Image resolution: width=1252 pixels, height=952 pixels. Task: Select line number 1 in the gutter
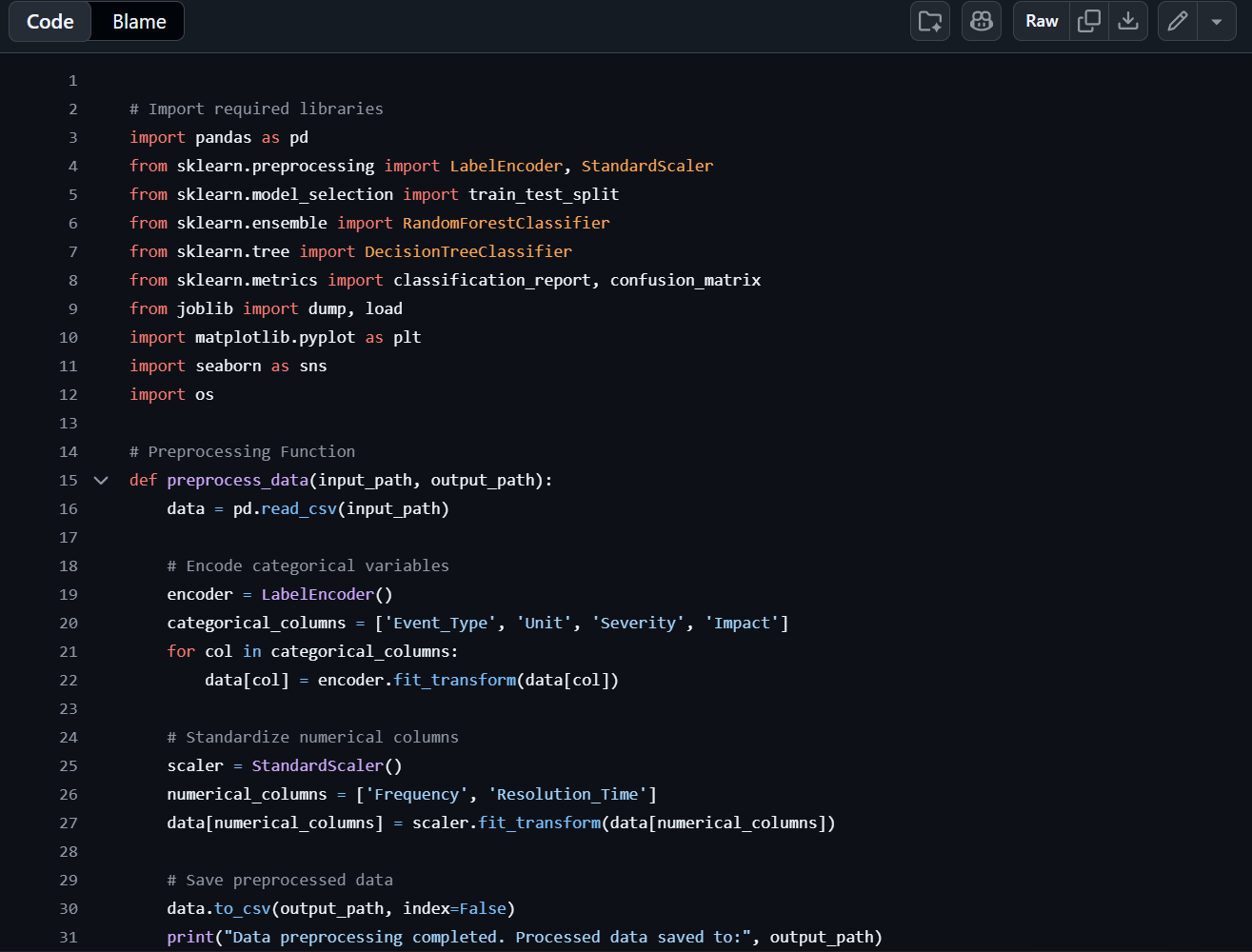pos(72,81)
